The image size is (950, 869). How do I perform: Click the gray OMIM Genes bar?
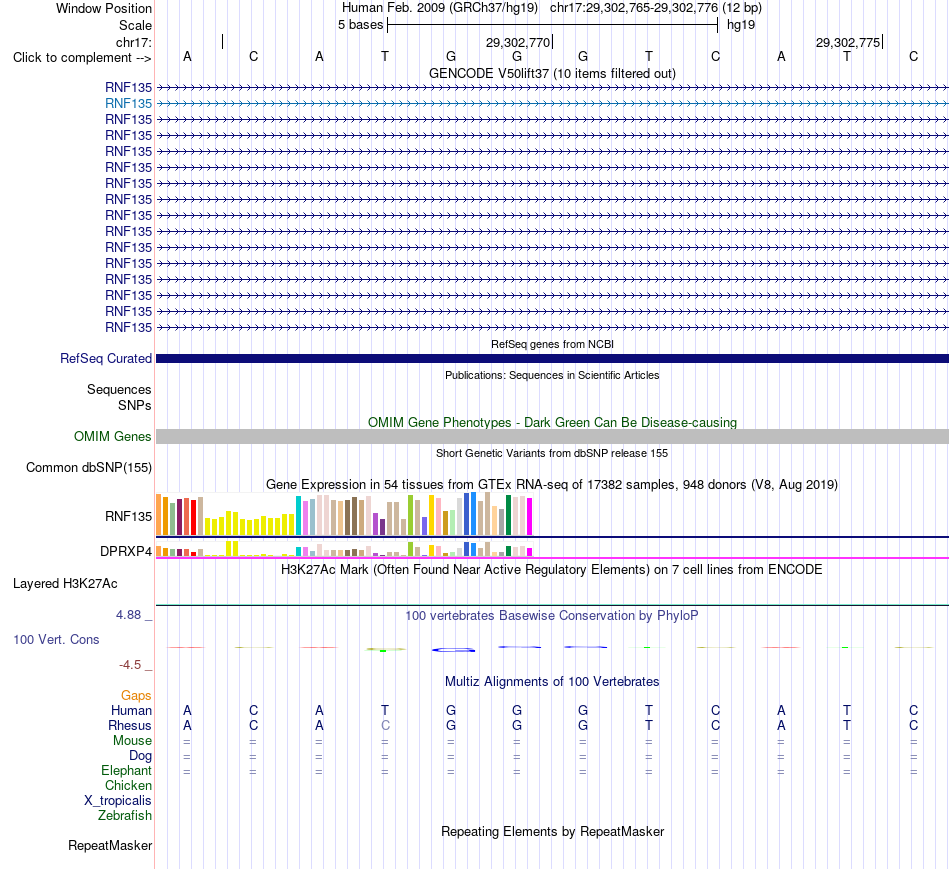tap(552, 436)
